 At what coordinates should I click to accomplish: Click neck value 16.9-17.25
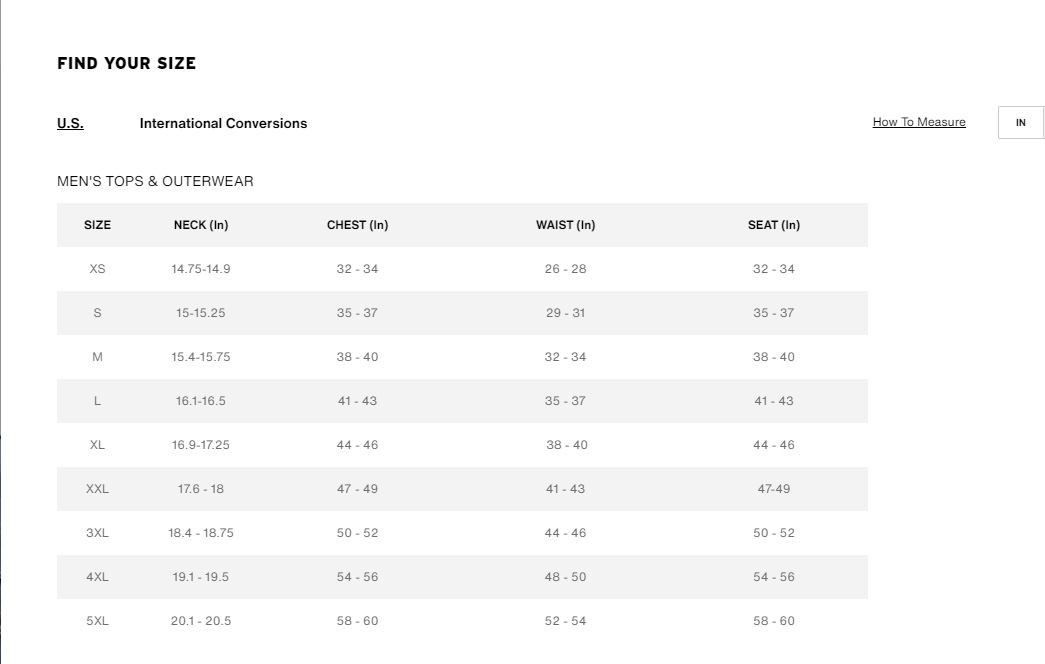click(x=201, y=445)
